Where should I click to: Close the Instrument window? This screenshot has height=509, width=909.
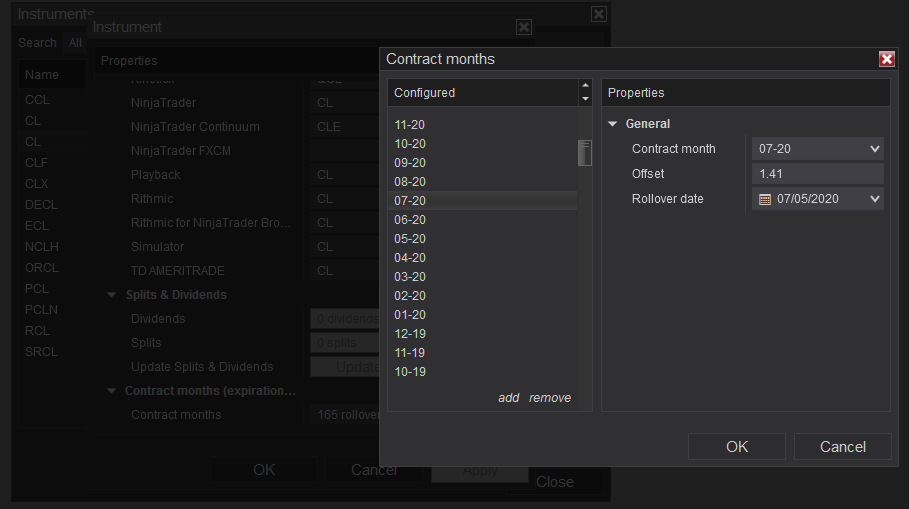click(523, 27)
